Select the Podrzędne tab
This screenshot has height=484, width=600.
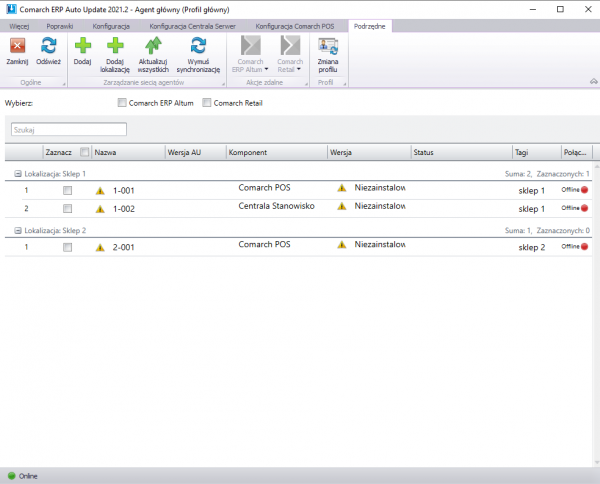click(x=369, y=26)
